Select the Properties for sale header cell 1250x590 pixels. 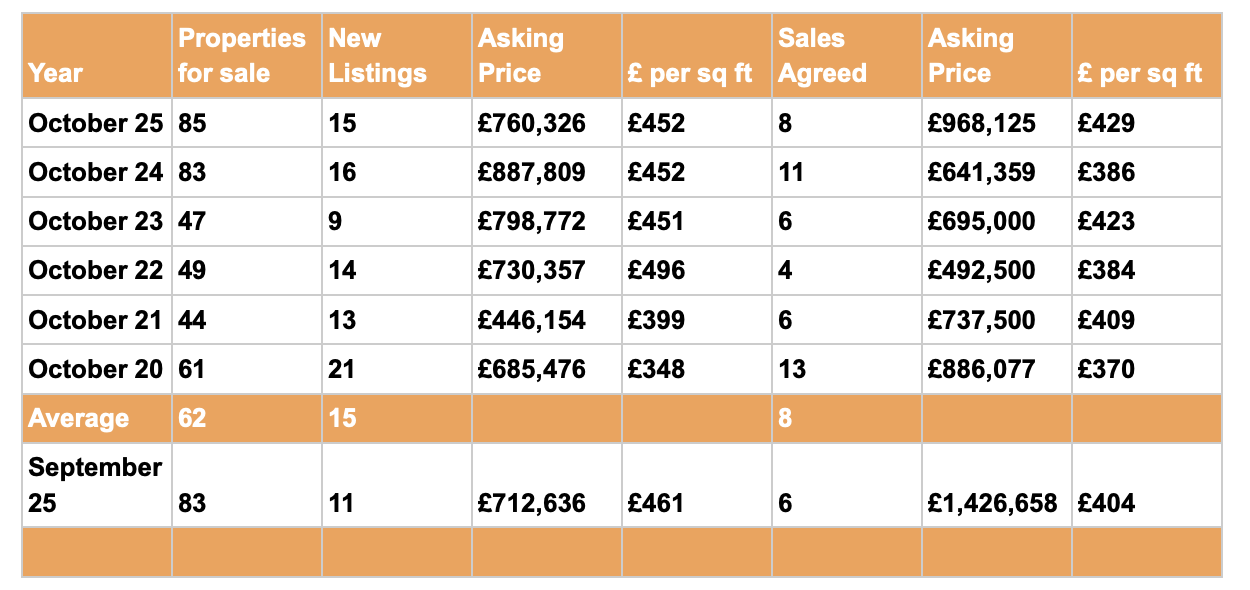[242, 55]
